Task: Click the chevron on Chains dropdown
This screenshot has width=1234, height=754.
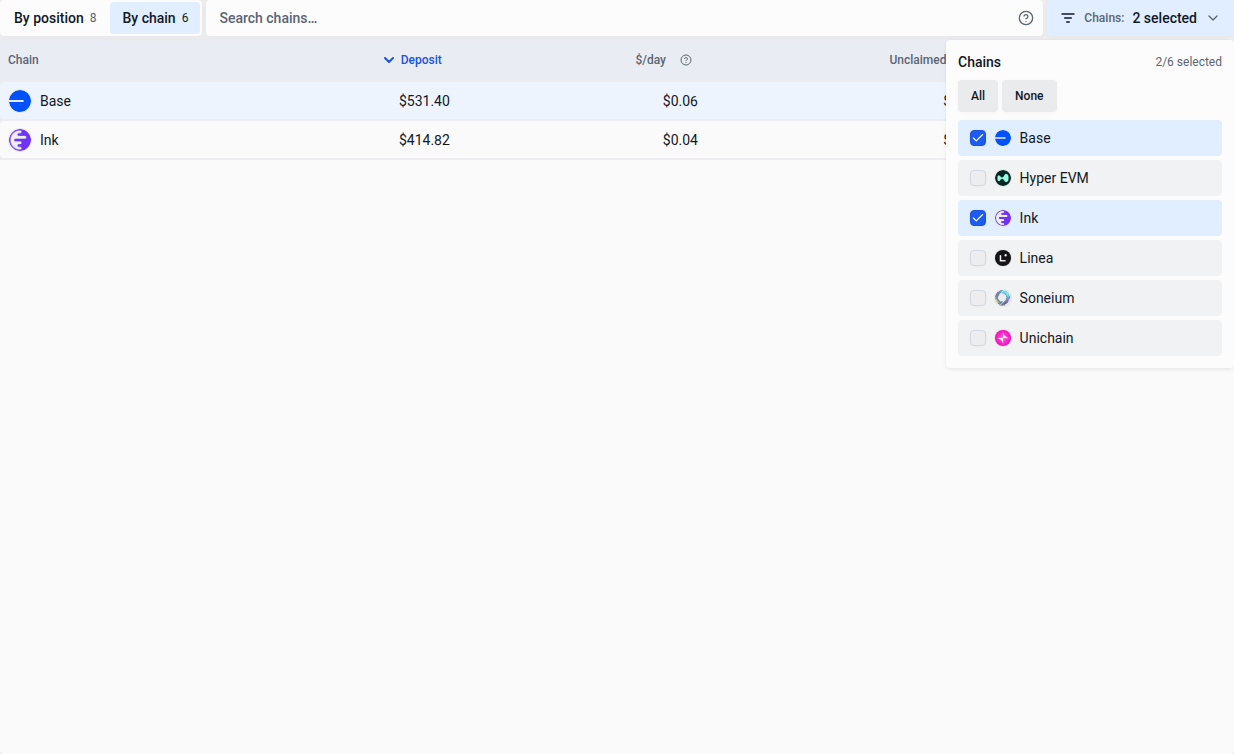Action: pyautogui.click(x=1213, y=18)
